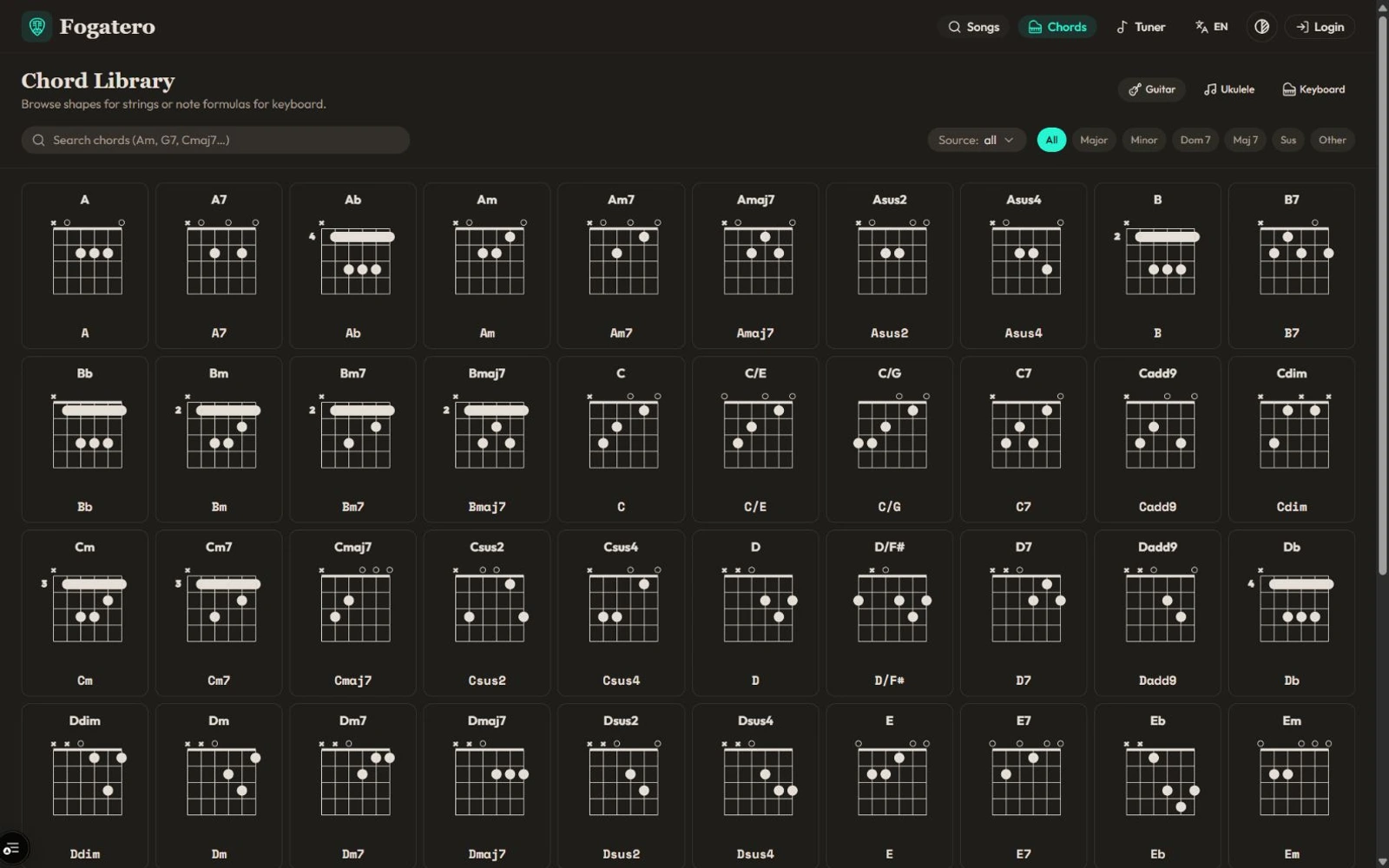Image resolution: width=1389 pixels, height=868 pixels.
Task: Open the Dadd9 chord card
Action: click(1157, 613)
